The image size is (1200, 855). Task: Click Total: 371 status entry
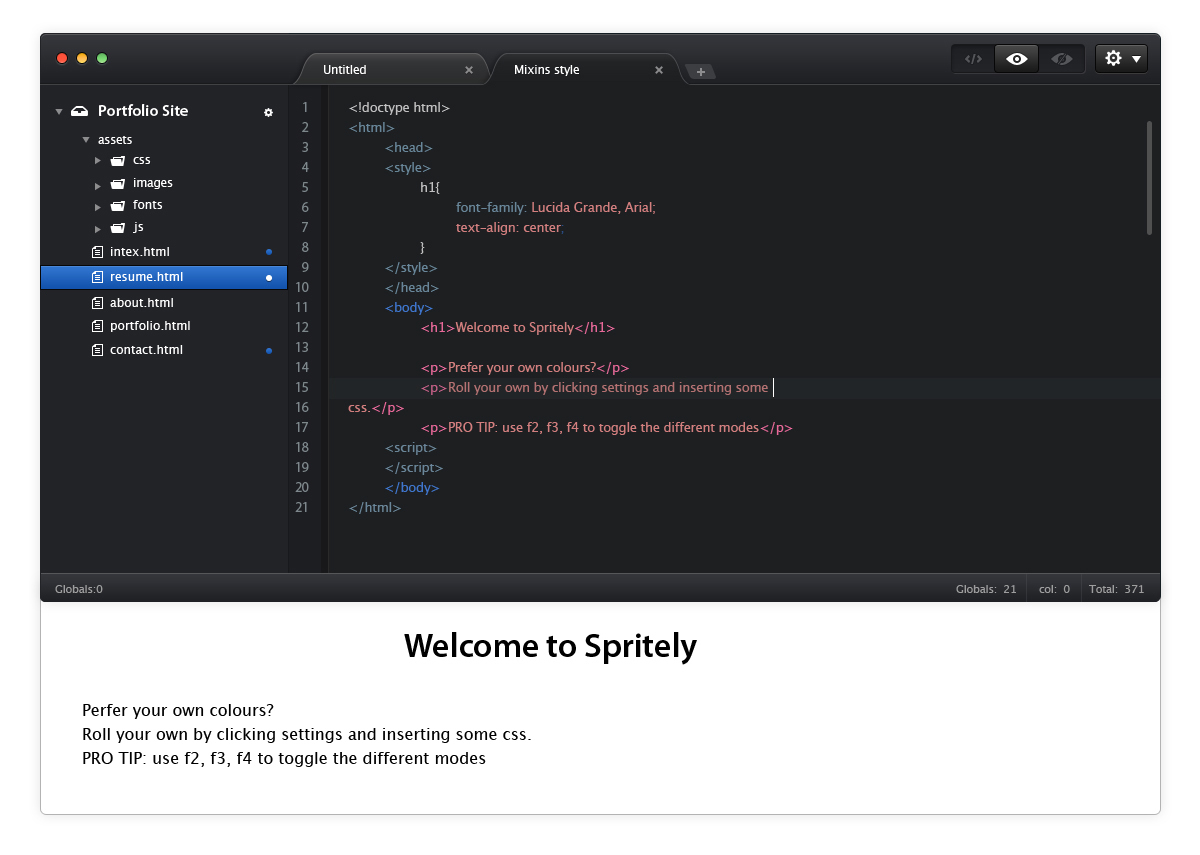coord(1117,589)
